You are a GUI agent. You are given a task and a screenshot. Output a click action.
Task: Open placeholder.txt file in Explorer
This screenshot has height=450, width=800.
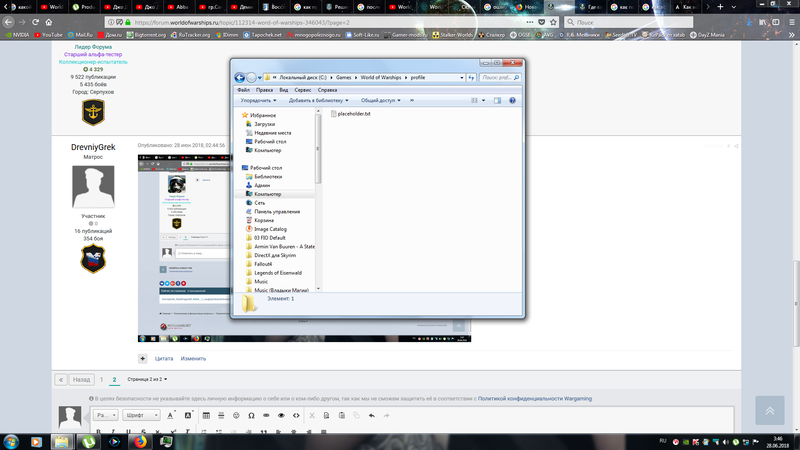382,114
